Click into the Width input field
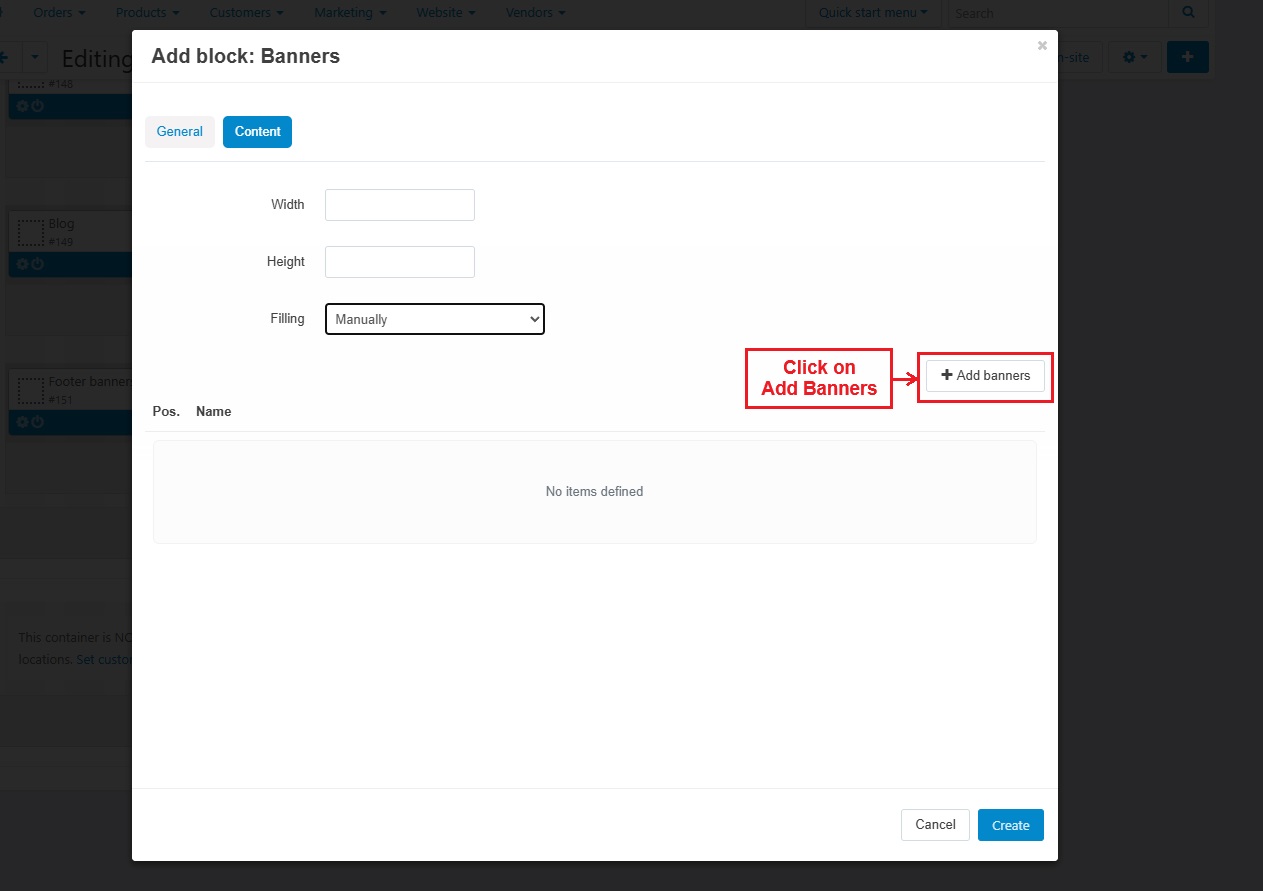This screenshot has width=1263, height=891. [x=399, y=205]
